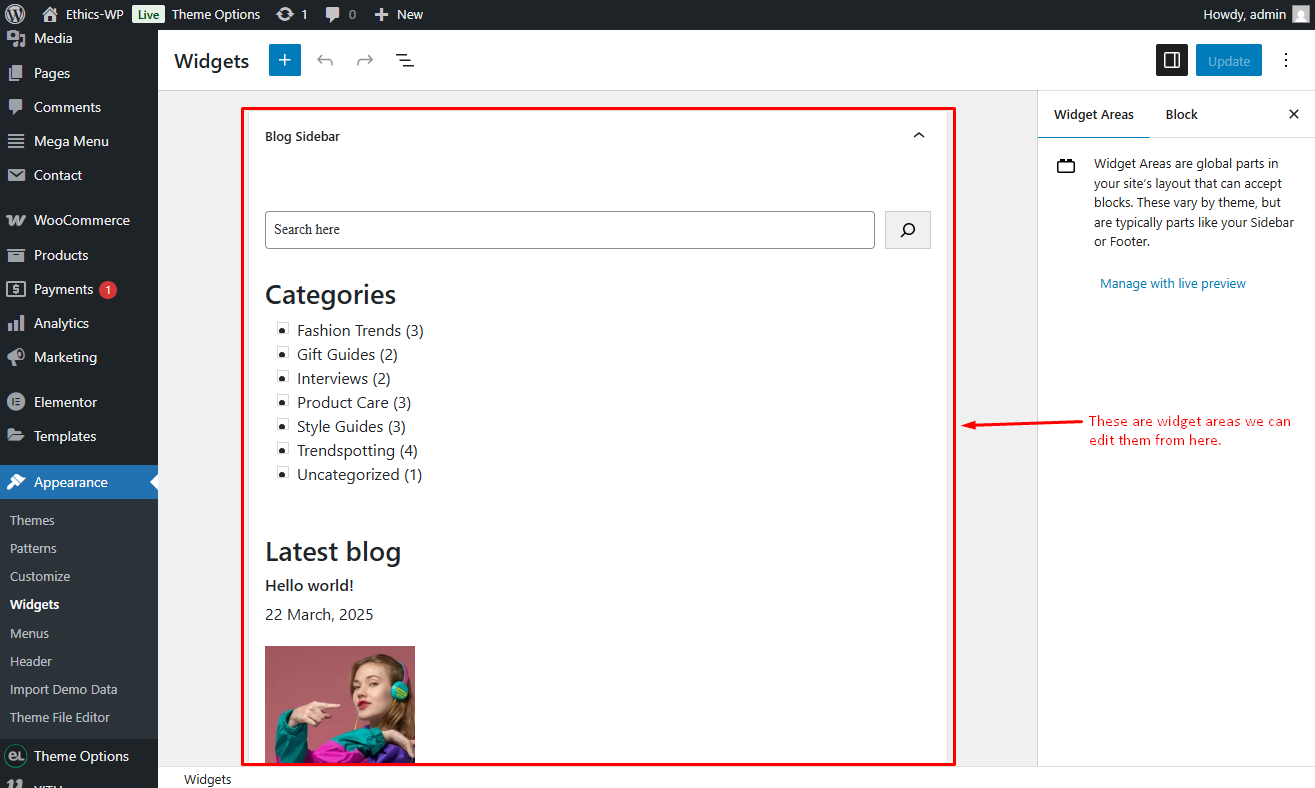This screenshot has width=1315, height=788.
Task: Click the Uncategorized (1) category
Action: click(360, 474)
